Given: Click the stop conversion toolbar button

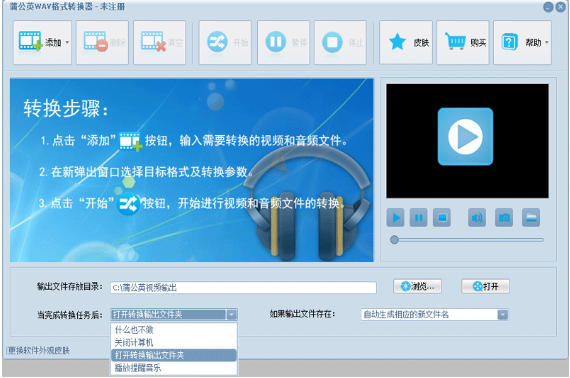Looking at the screenshot, I should [x=340, y=43].
